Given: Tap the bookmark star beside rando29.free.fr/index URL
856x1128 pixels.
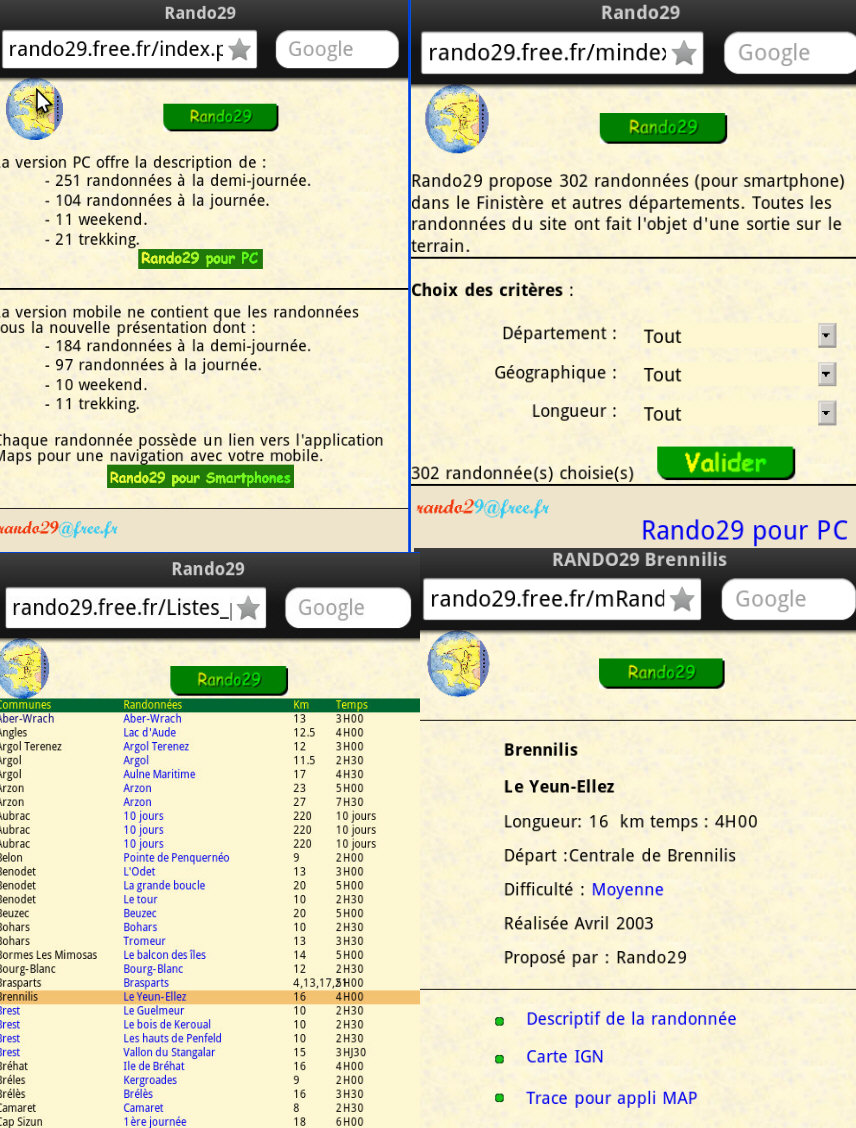Looking at the screenshot, I should point(240,50).
